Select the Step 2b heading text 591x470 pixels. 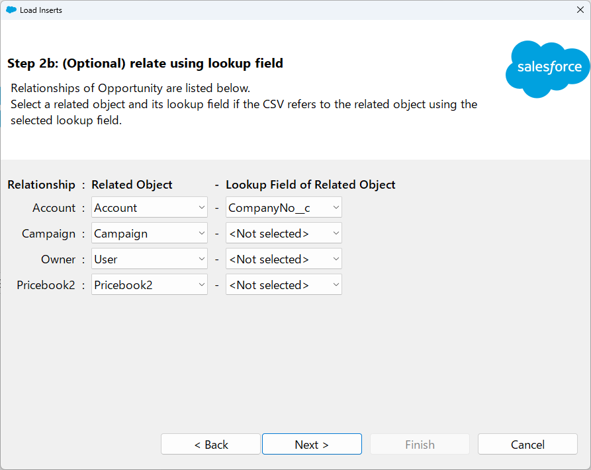pyautogui.click(x=145, y=63)
